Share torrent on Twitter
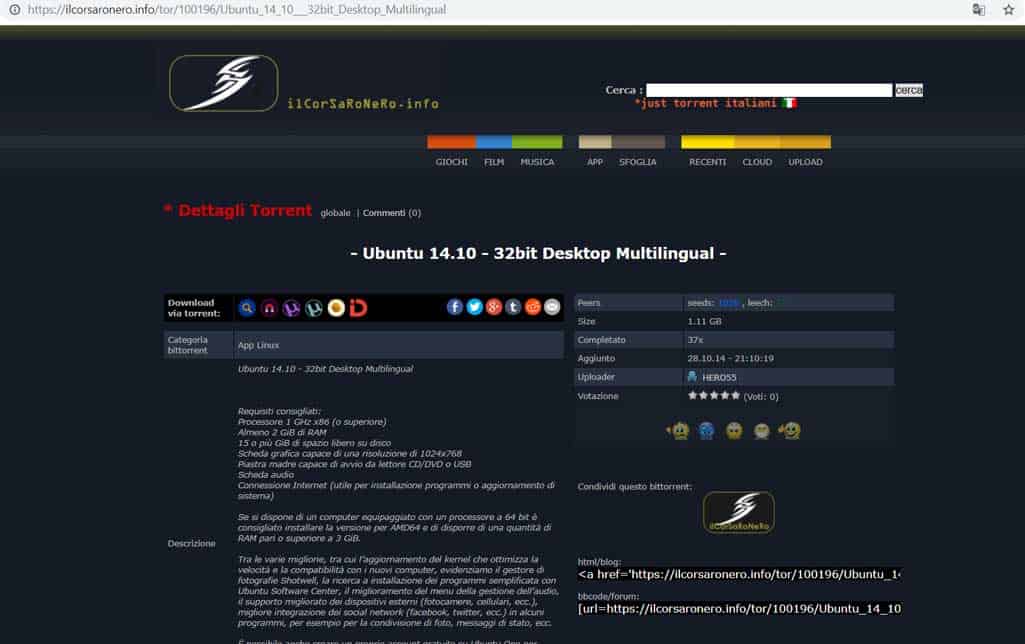This screenshot has width=1025, height=644. [x=475, y=307]
